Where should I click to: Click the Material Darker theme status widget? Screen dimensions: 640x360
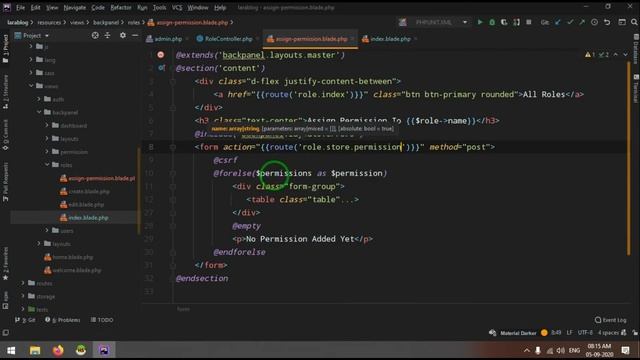click(518, 333)
